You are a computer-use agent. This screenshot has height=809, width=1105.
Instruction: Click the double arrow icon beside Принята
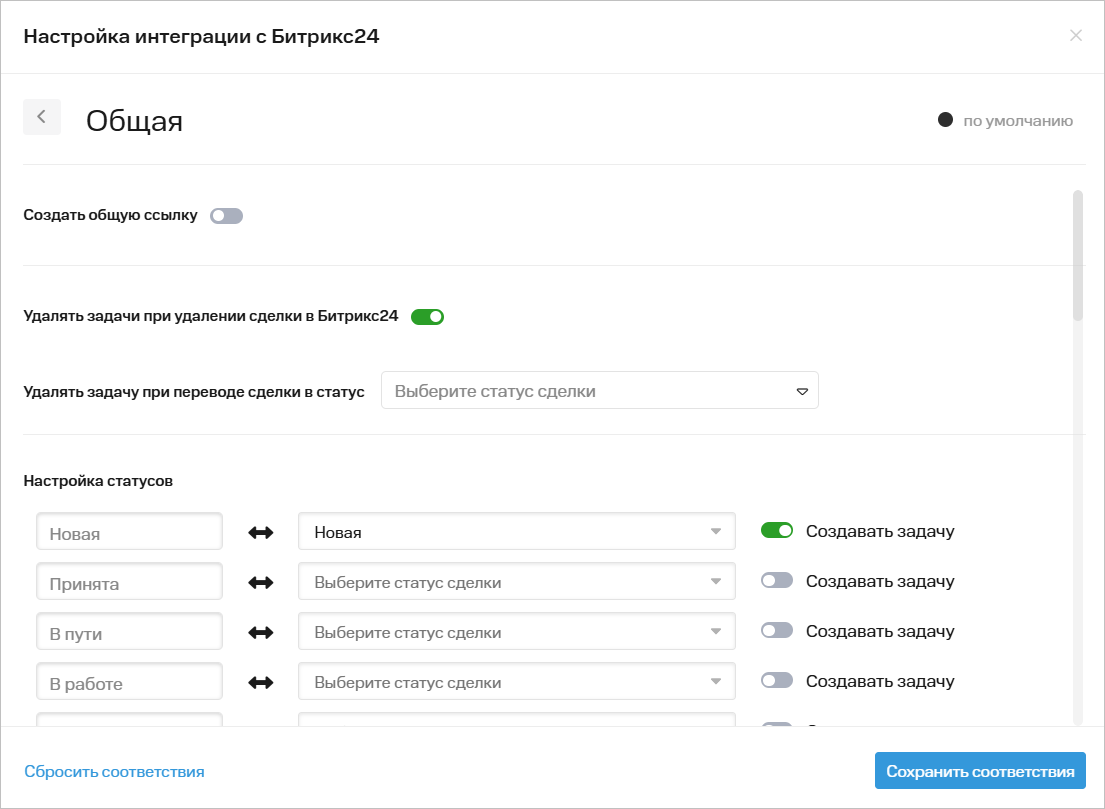tap(261, 583)
